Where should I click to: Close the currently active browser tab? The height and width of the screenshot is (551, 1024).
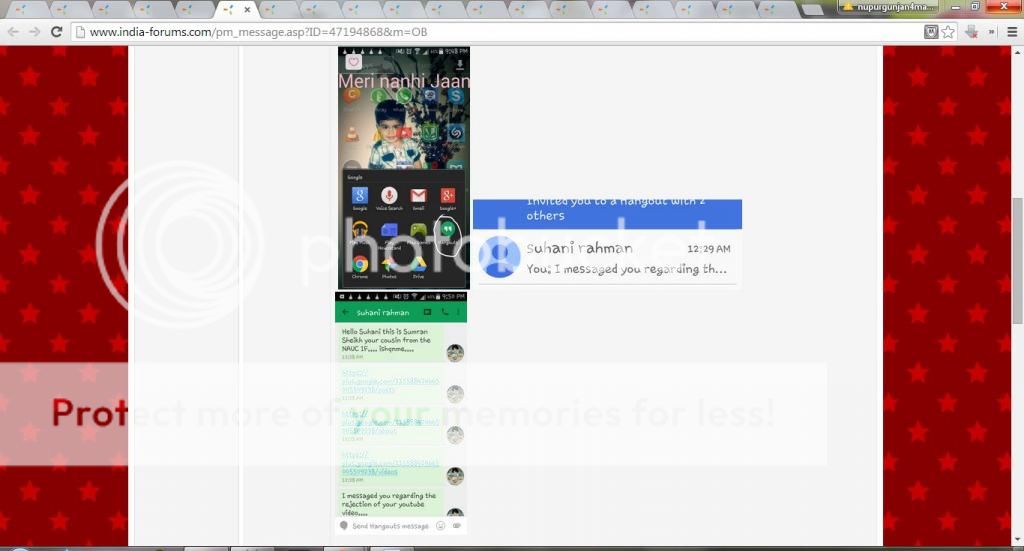coord(247,9)
